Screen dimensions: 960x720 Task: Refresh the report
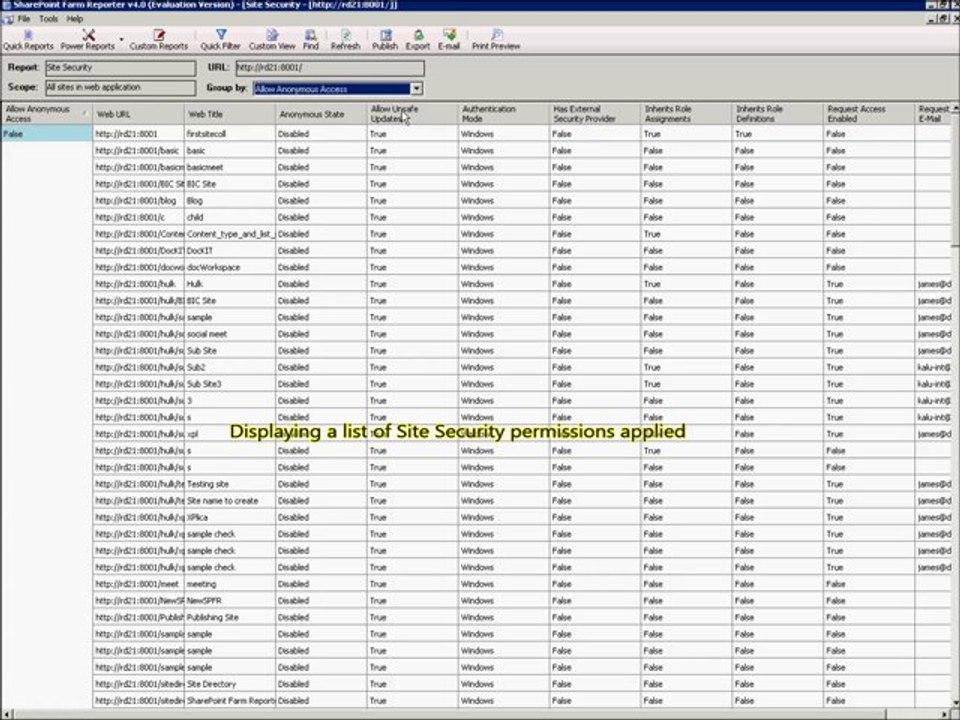click(x=345, y=40)
